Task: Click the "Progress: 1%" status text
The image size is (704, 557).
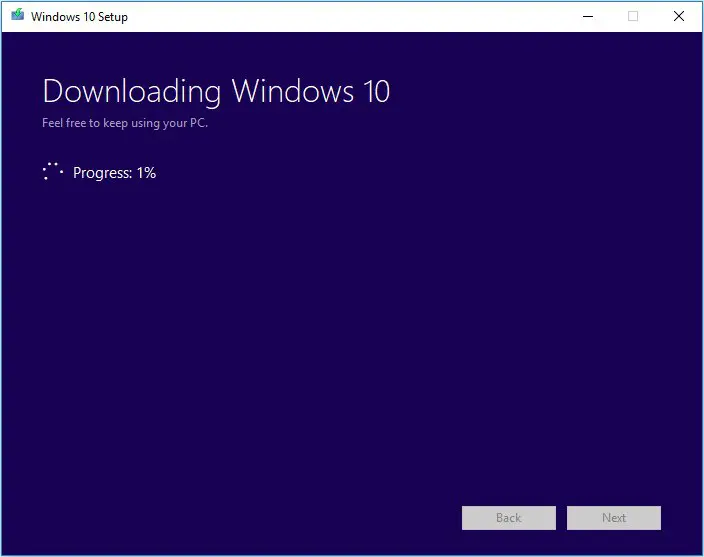Action: click(114, 173)
